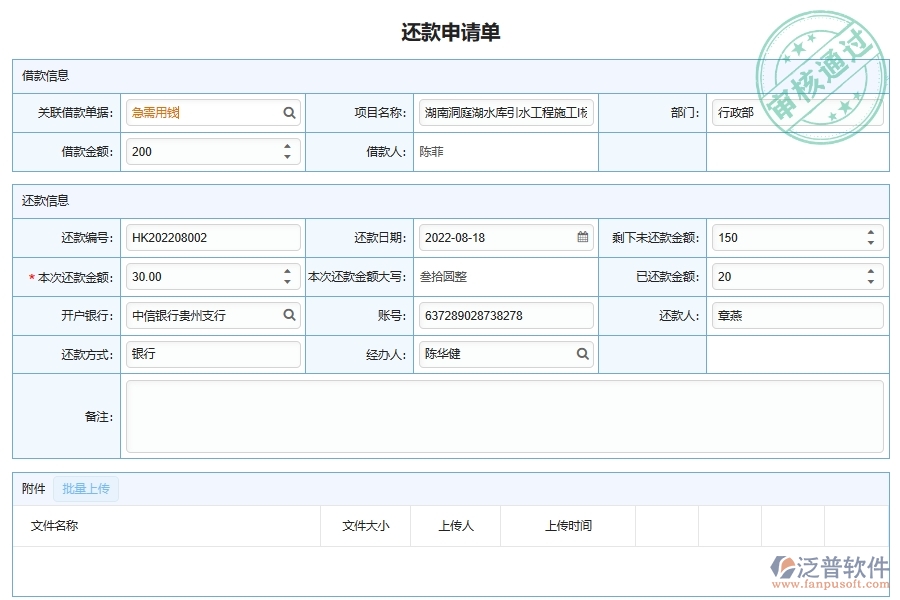900x600 pixels.
Task: Click the increment stepper on 本次还款金额
Action: pyautogui.click(x=289, y=272)
